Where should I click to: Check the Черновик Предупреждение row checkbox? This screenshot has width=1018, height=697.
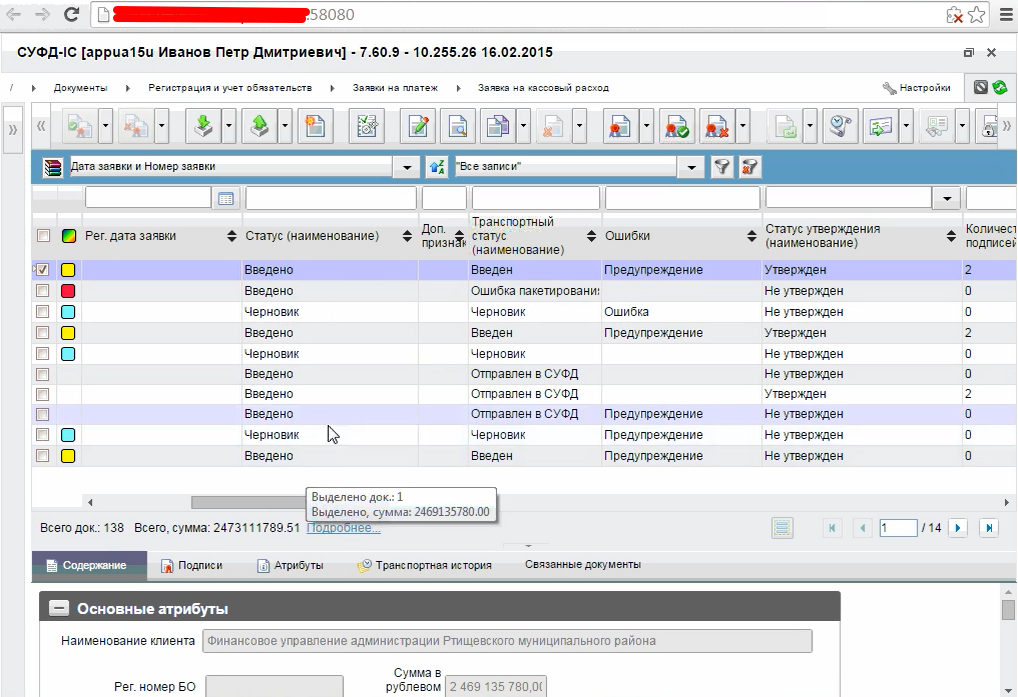click(42, 435)
